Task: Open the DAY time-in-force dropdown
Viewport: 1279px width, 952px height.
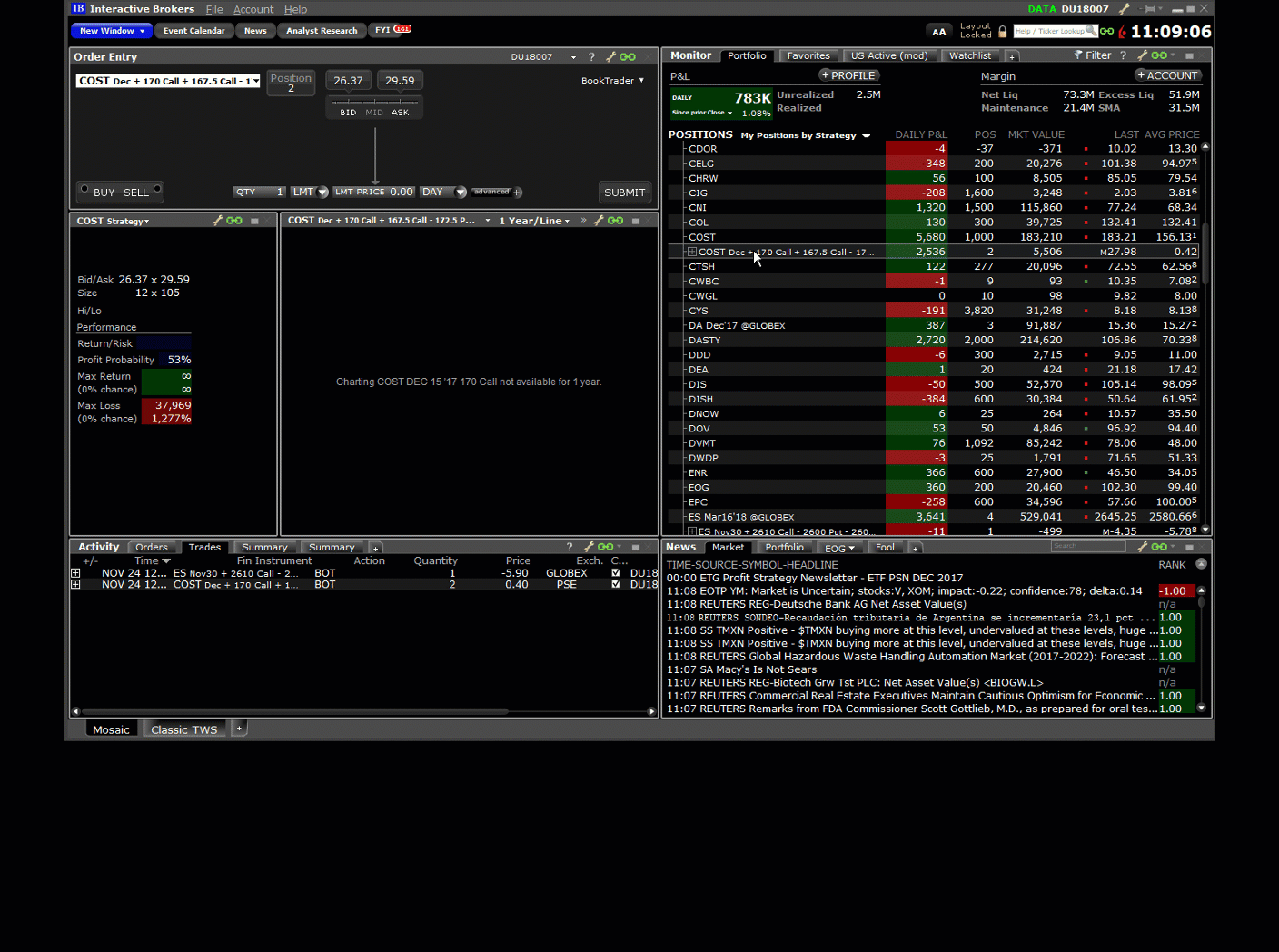Action: click(x=461, y=192)
